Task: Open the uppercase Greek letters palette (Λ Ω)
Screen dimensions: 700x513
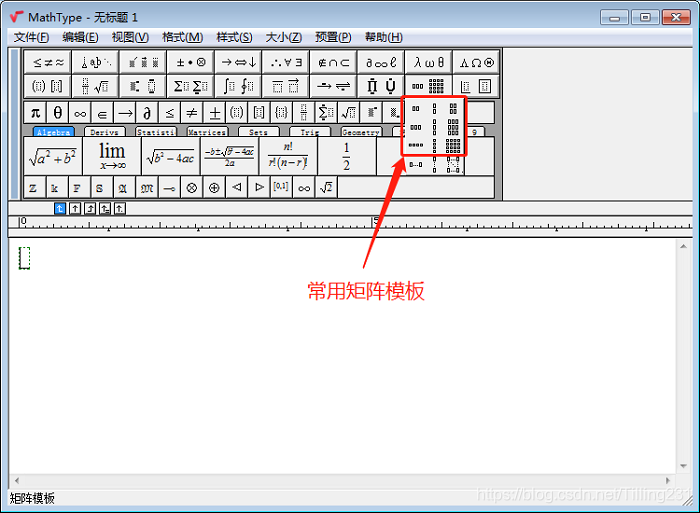Action: click(x=476, y=63)
